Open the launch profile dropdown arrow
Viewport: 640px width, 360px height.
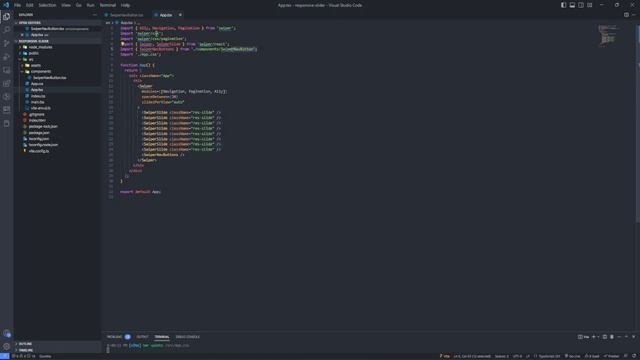(598, 337)
